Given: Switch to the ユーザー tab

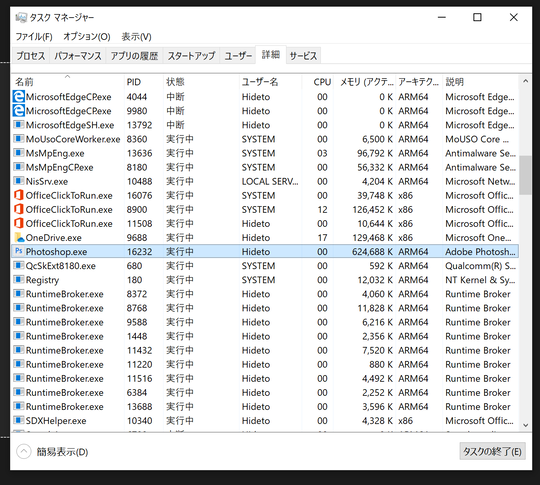Looking at the screenshot, I should [x=238, y=56].
